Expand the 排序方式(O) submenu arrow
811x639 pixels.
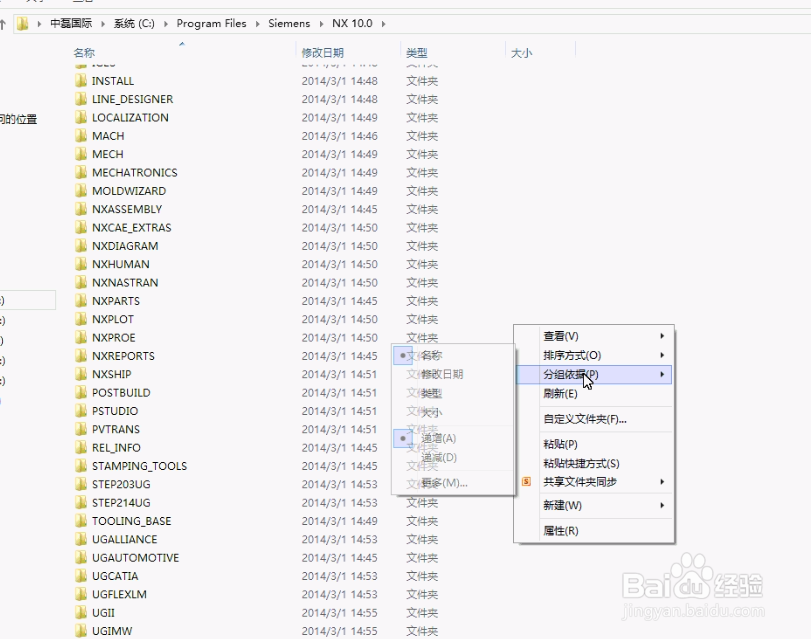click(662, 355)
